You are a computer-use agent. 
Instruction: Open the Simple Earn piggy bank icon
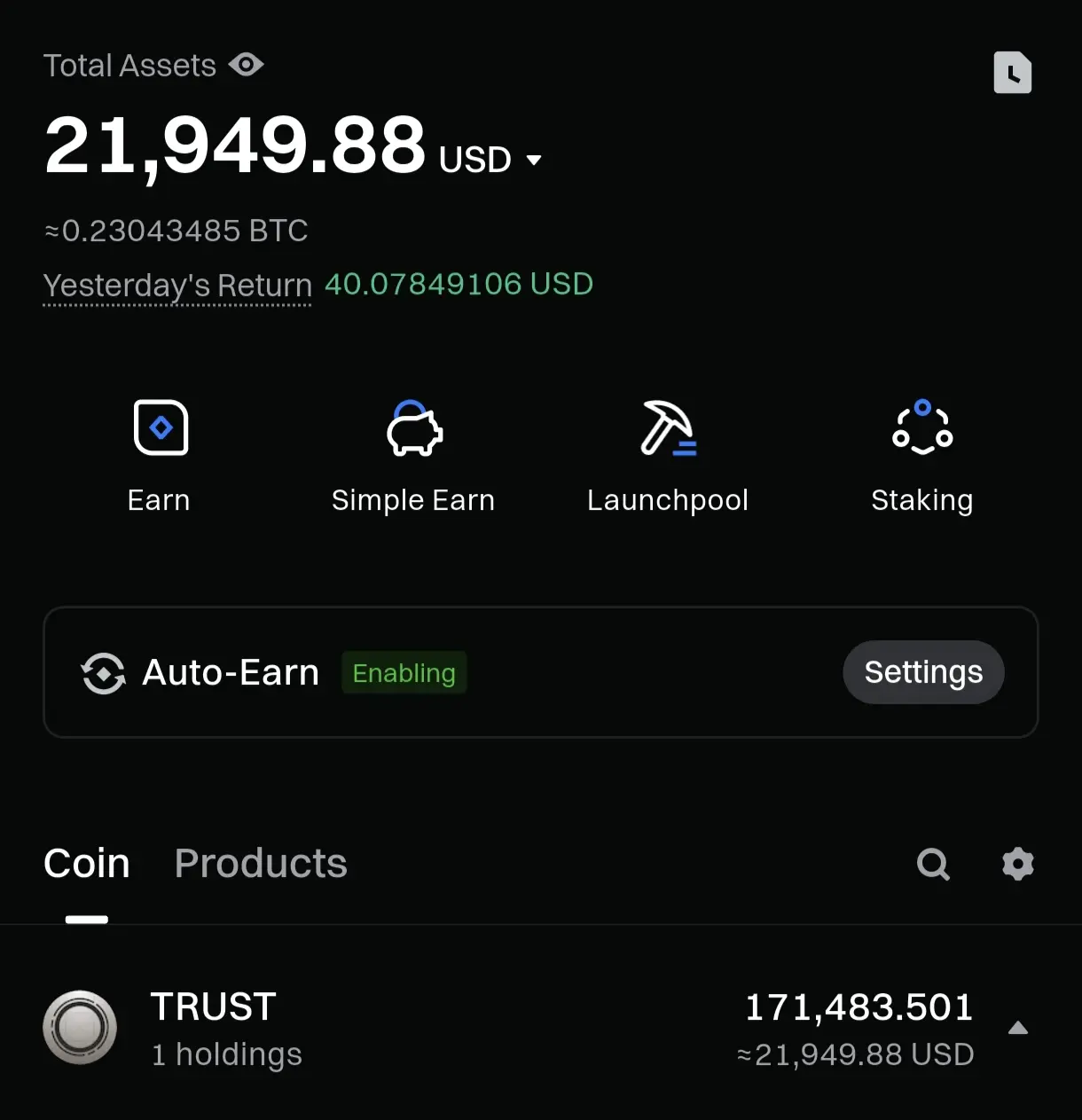pyautogui.click(x=414, y=427)
